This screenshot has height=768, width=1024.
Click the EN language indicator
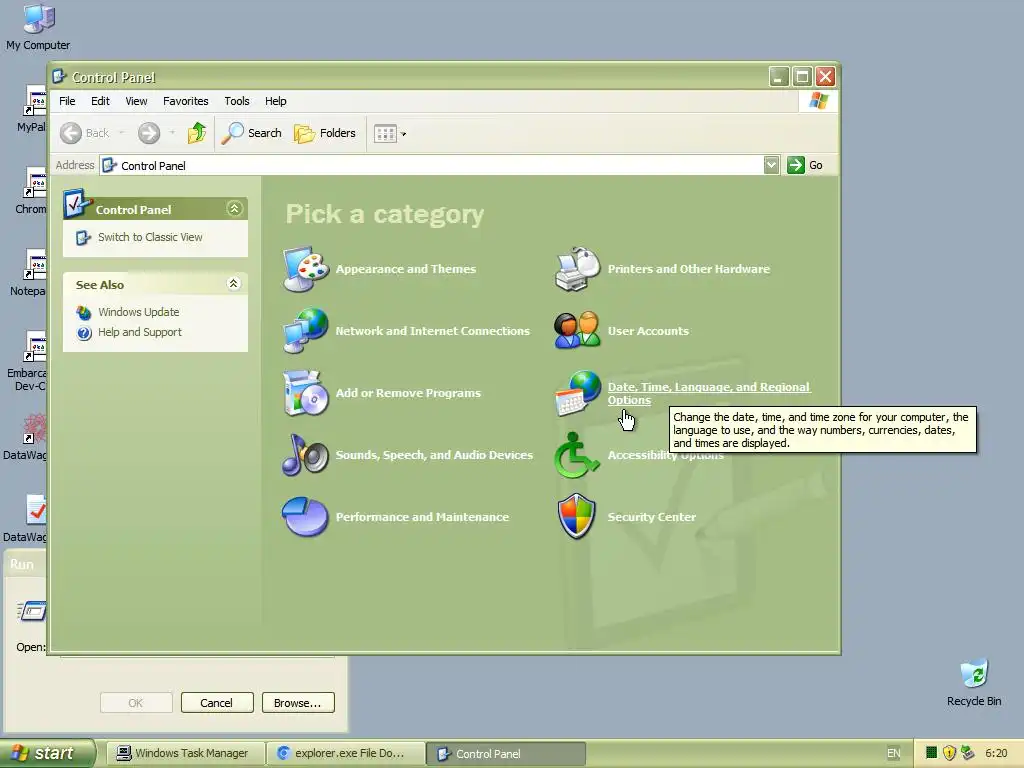[893, 753]
